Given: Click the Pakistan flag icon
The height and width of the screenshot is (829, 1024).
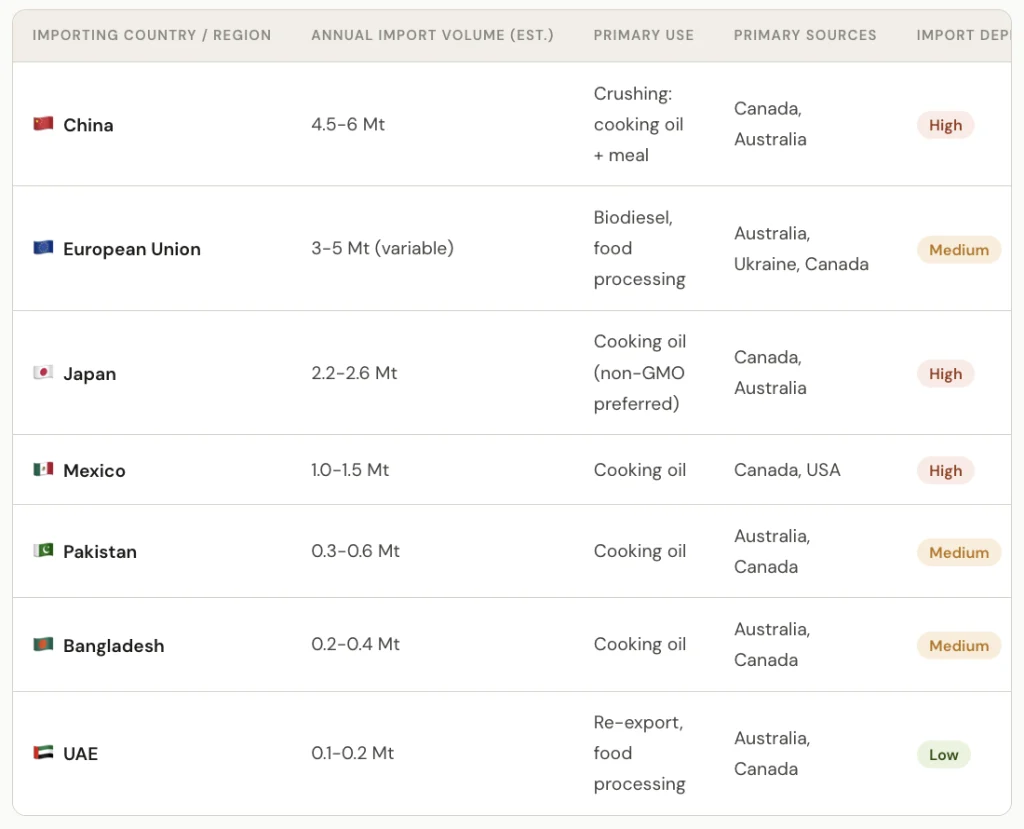Looking at the screenshot, I should [x=43, y=550].
